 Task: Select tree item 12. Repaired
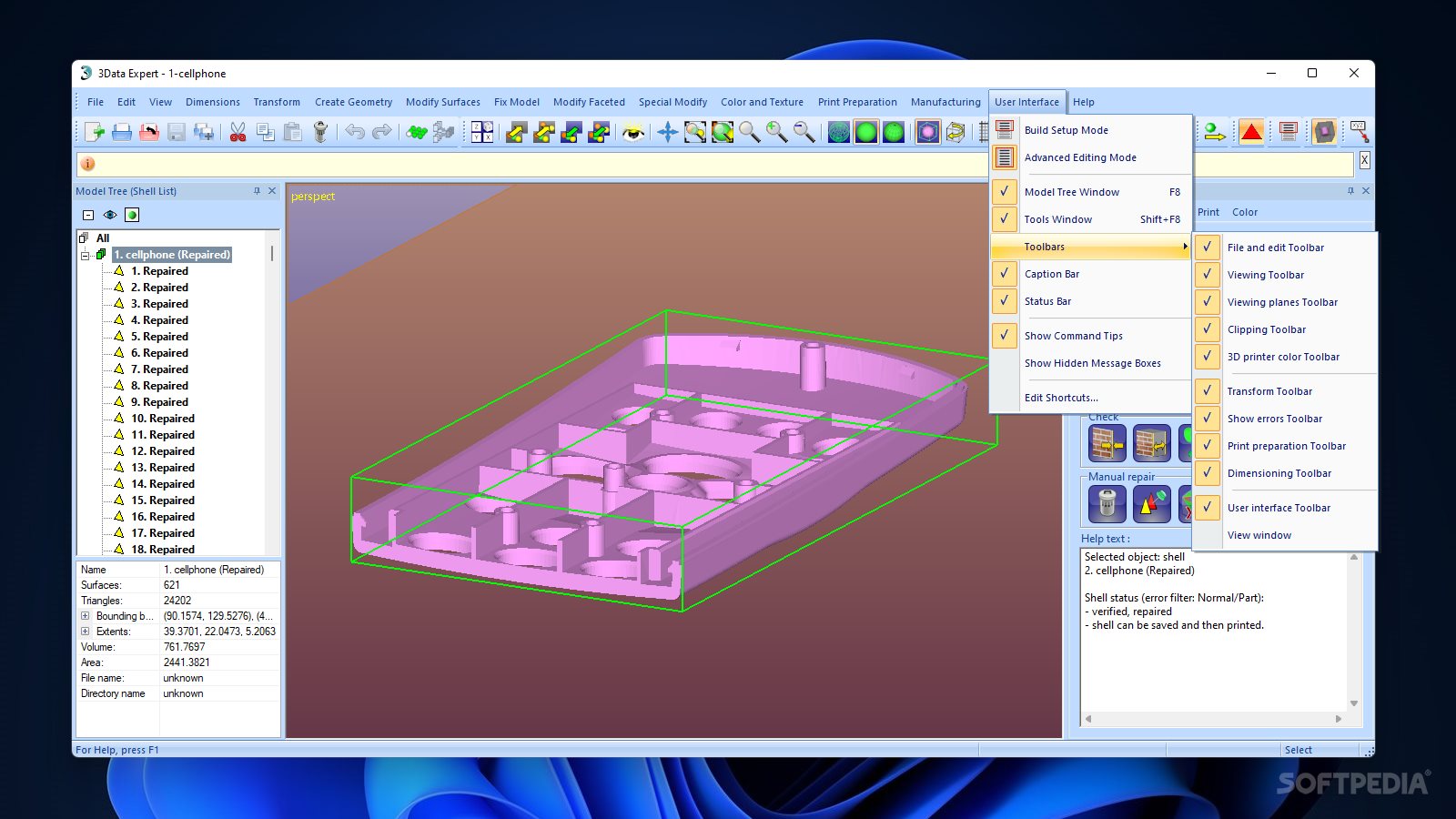pos(163,451)
